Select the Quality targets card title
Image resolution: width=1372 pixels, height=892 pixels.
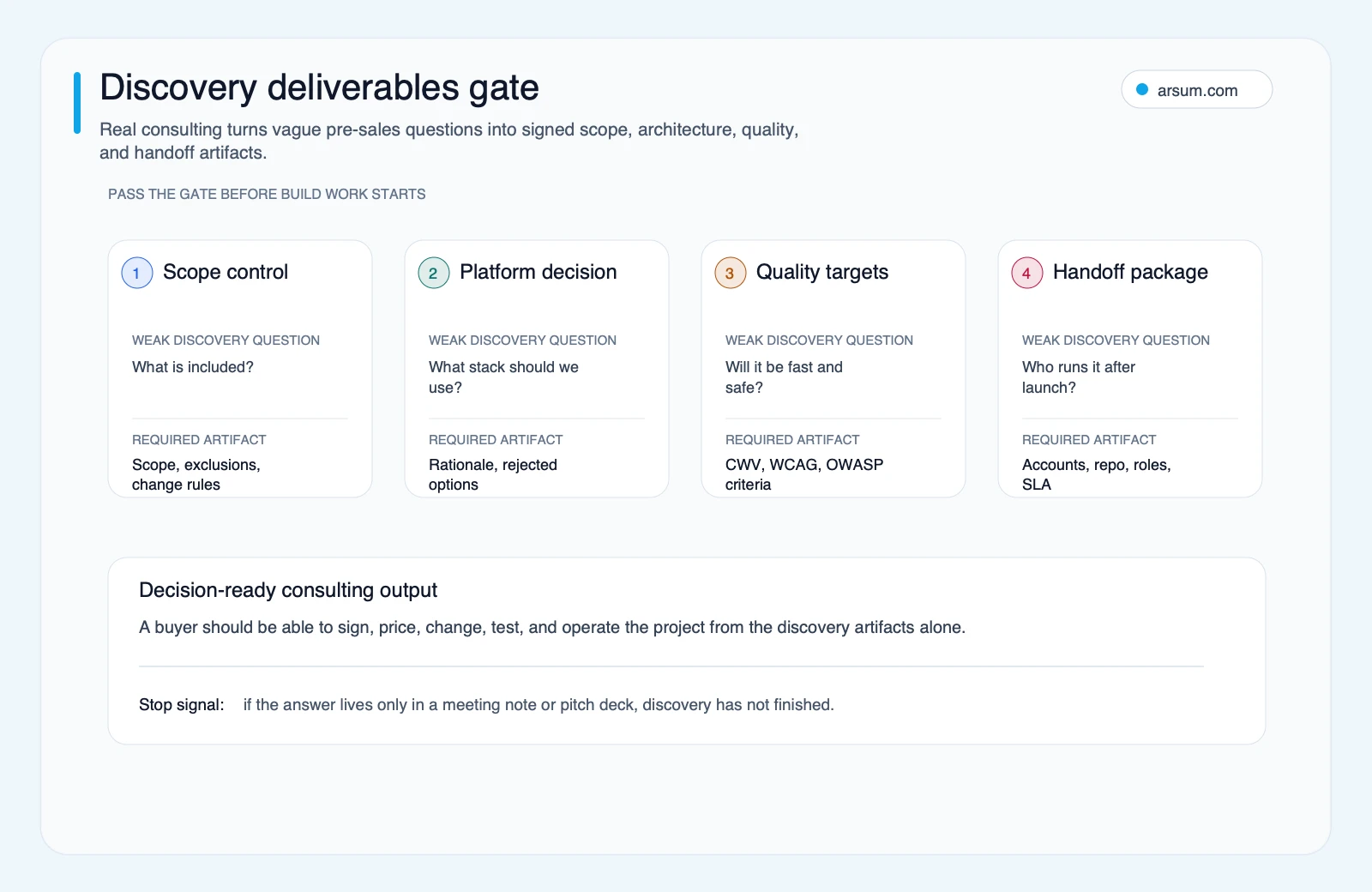[x=821, y=272]
